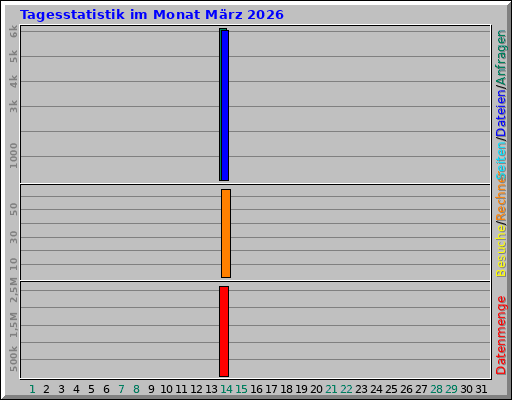Click the orange Rechner bar for day 14
Image resolution: width=512 pixels, height=400 pixels.
coord(226,233)
